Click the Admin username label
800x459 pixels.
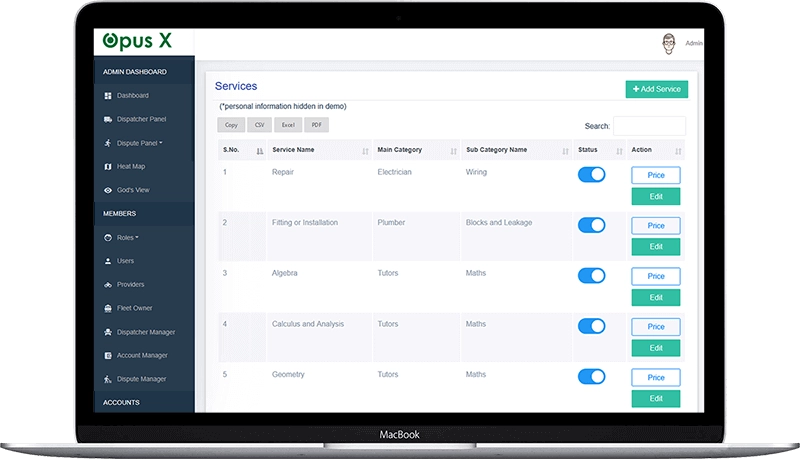coord(693,43)
